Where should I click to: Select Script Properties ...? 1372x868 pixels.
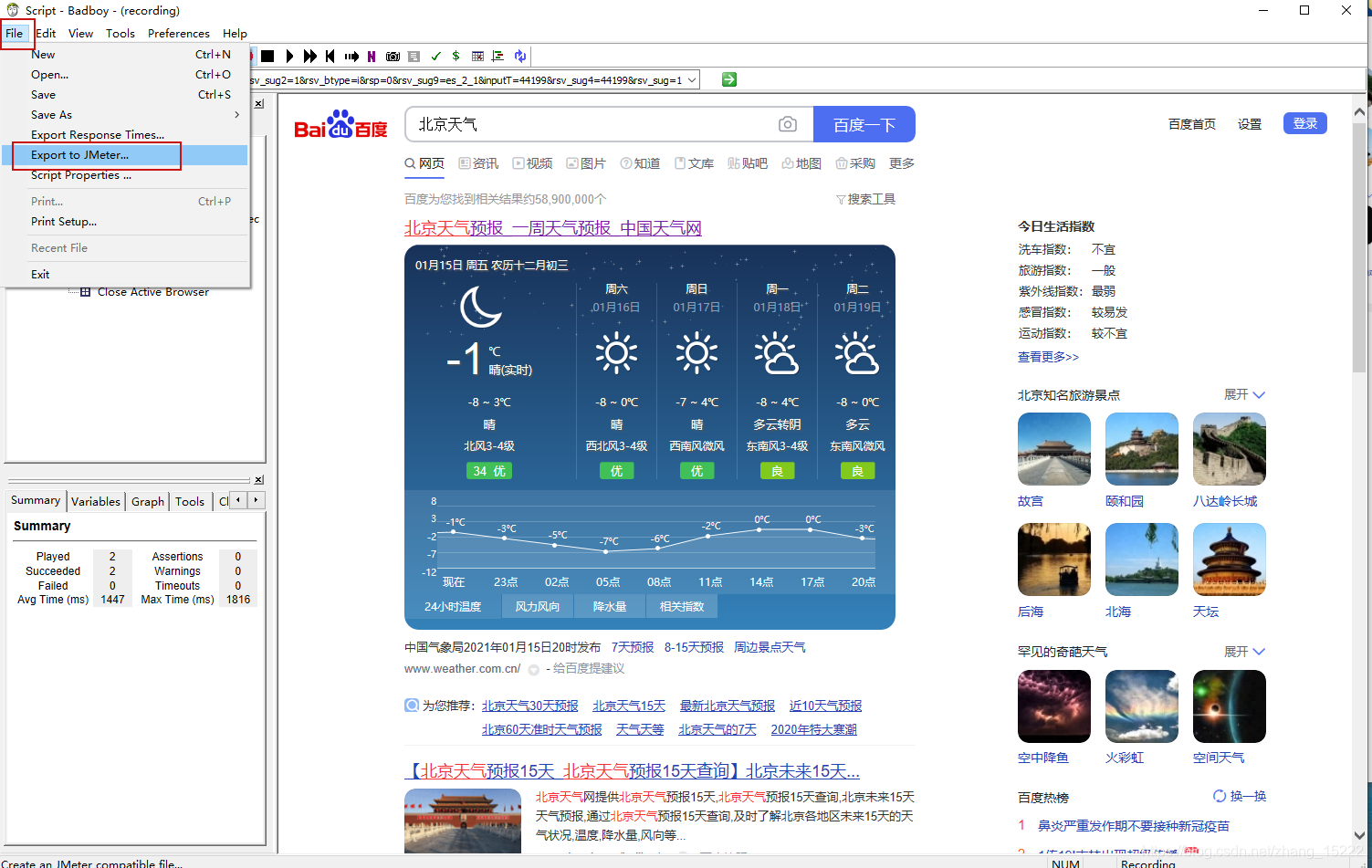[x=127, y=175]
